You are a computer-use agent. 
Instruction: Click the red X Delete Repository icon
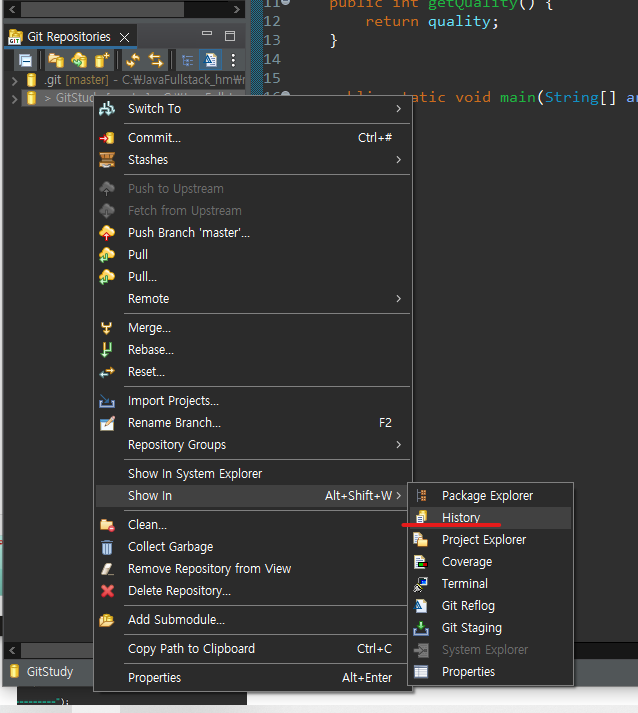click(107, 591)
